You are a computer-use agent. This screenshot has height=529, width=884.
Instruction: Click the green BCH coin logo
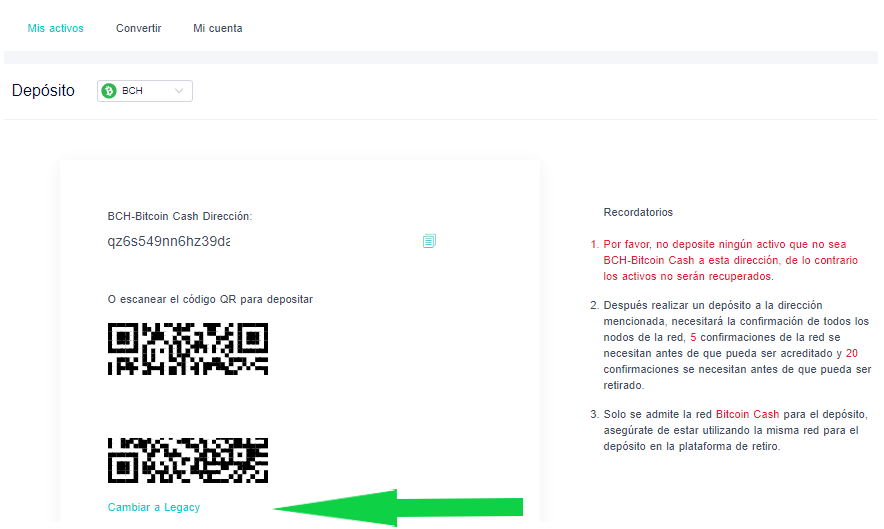pos(109,91)
